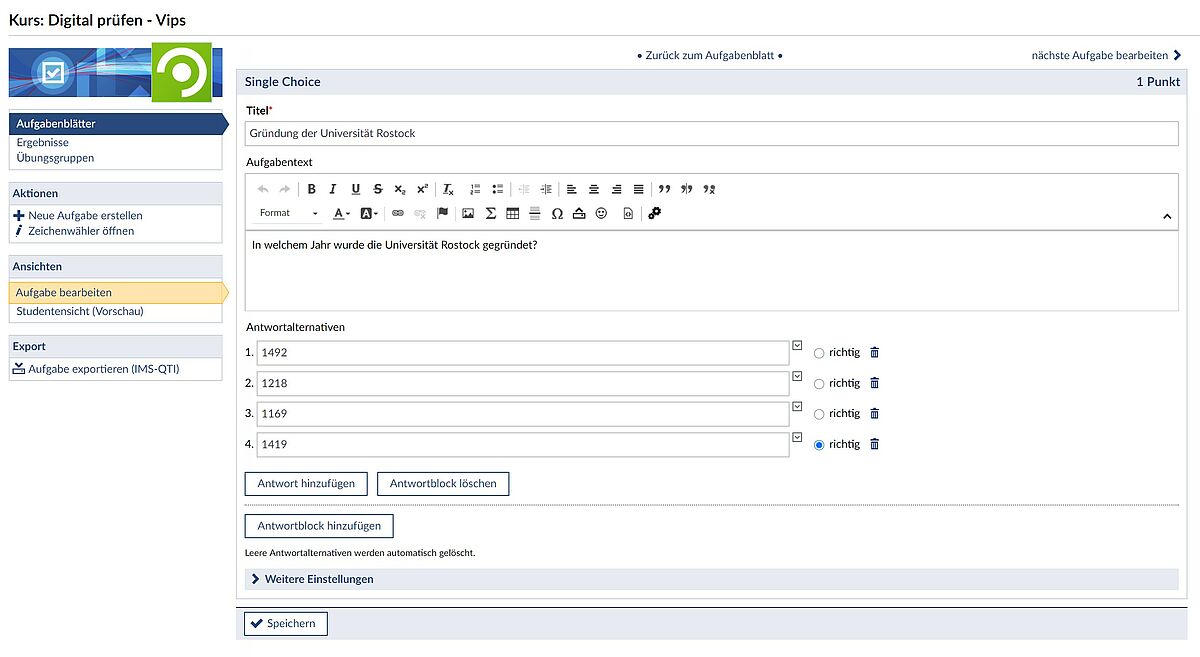The image size is (1200, 657).
Task: Insert horizontal line
Action: tap(534, 213)
